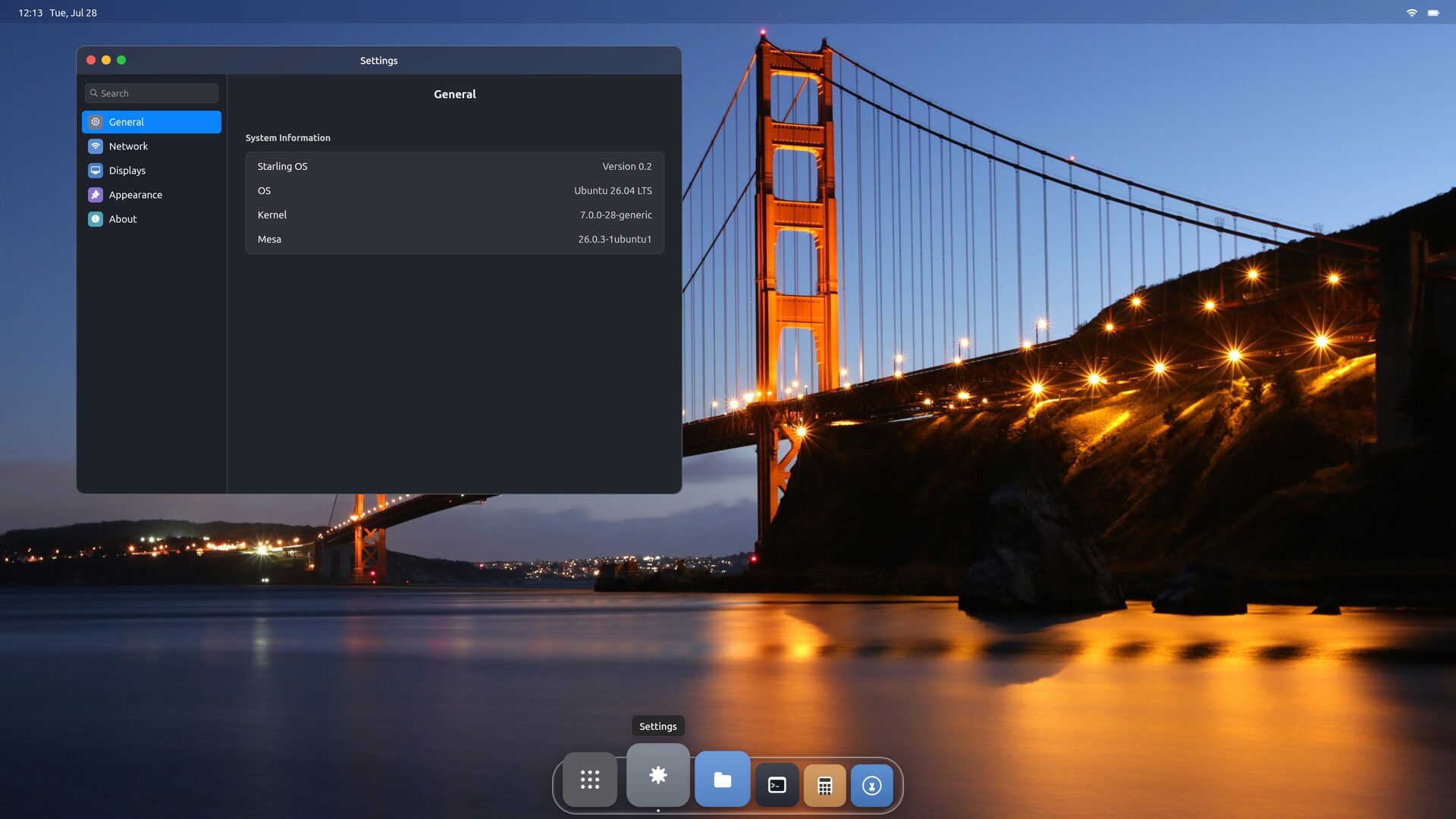This screenshot has width=1456, height=819.
Task: Click the About info icon in sidebar
Action: (96, 219)
